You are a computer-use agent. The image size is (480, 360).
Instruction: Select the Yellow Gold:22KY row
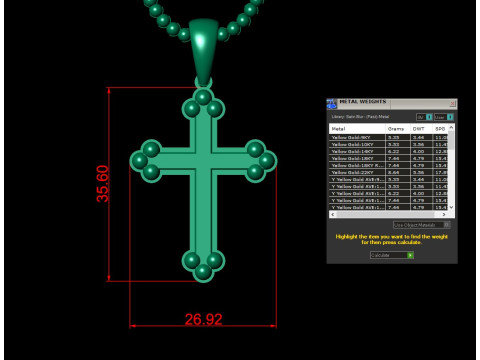pos(389,172)
